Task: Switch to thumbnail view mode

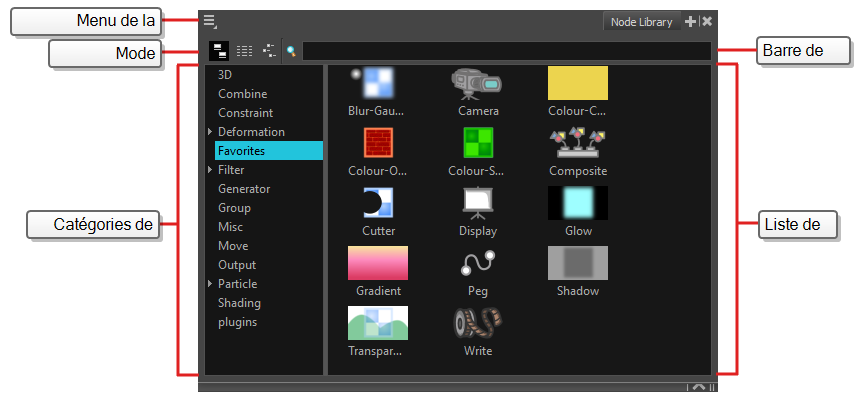Action: tap(218, 50)
